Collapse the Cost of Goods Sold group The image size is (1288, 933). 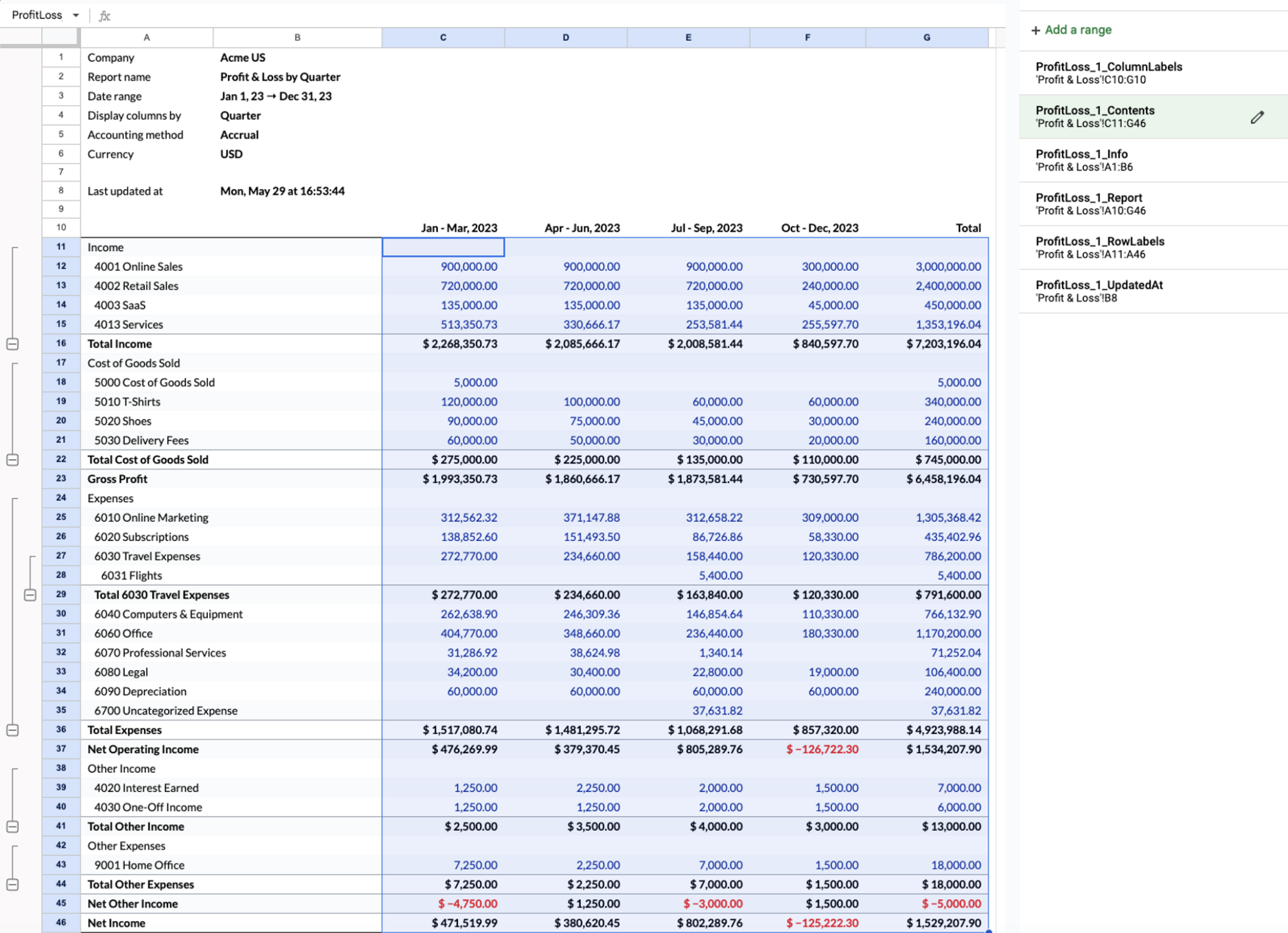pos(13,460)
